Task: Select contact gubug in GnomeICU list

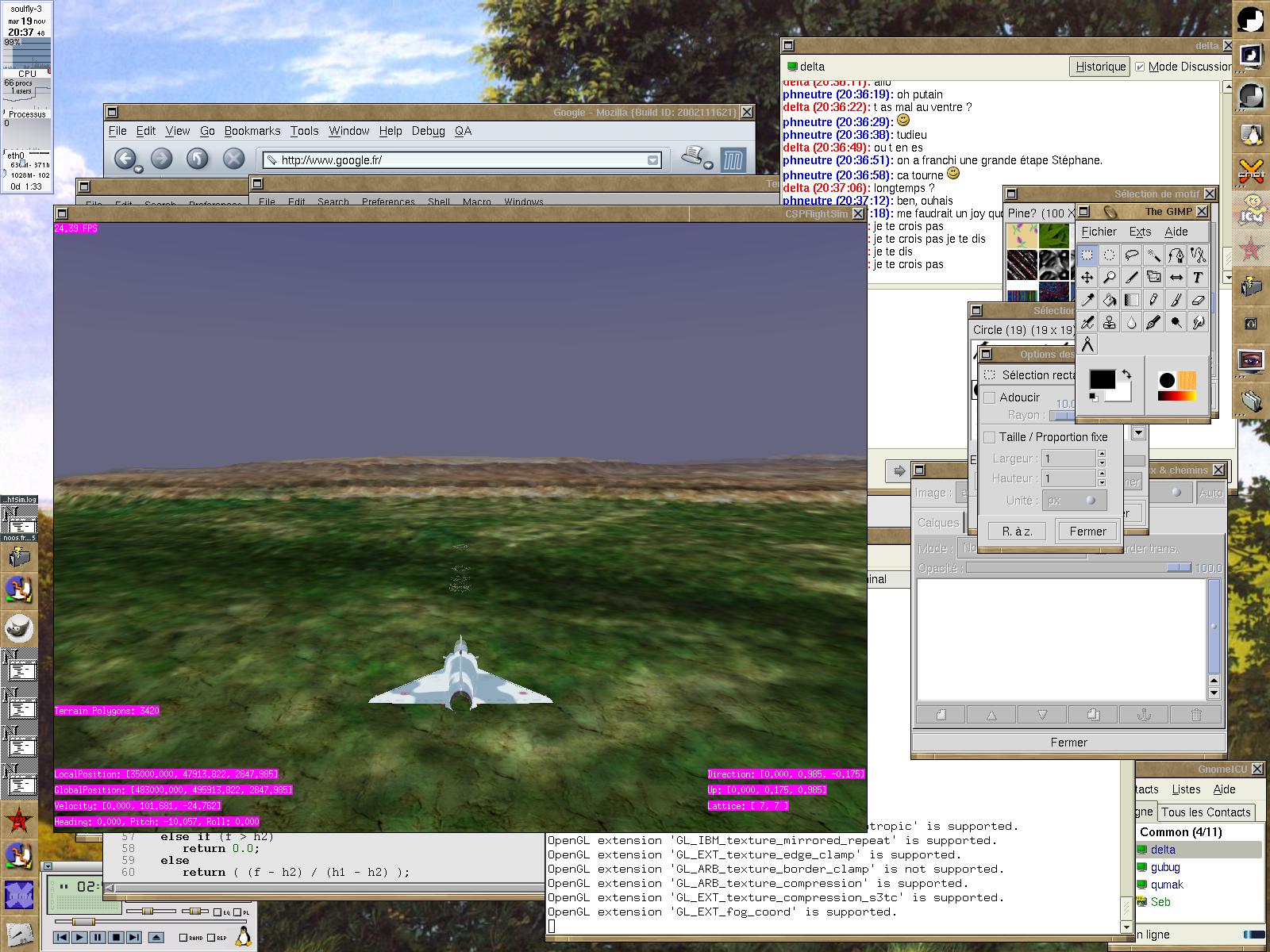Action: [x=1165, y=867]
